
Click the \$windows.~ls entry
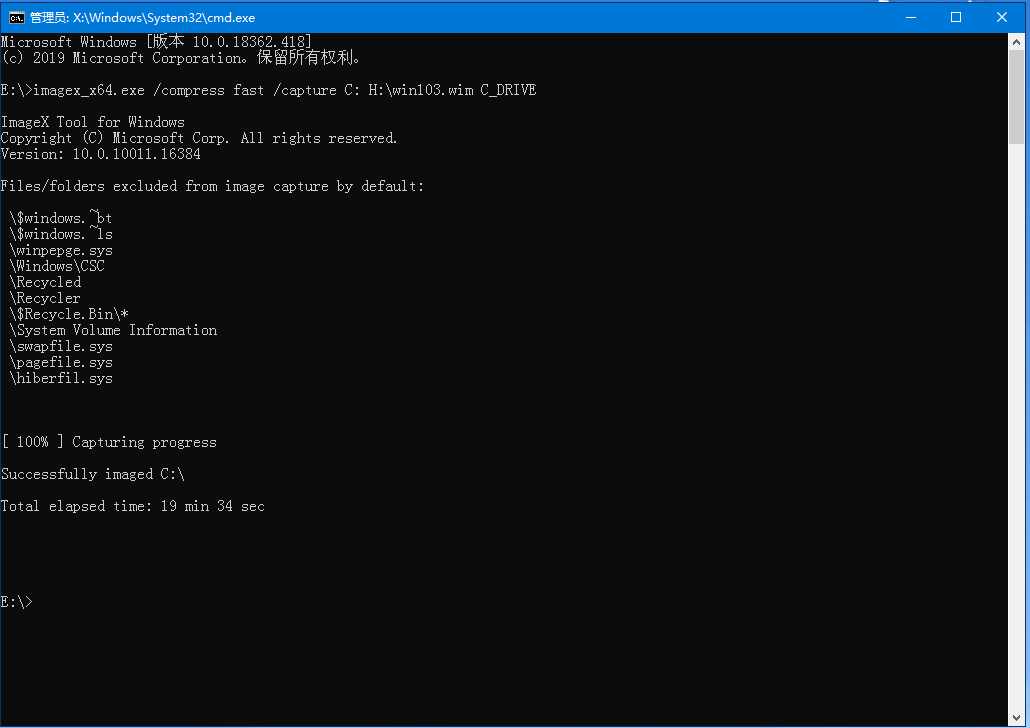(60, 235)
